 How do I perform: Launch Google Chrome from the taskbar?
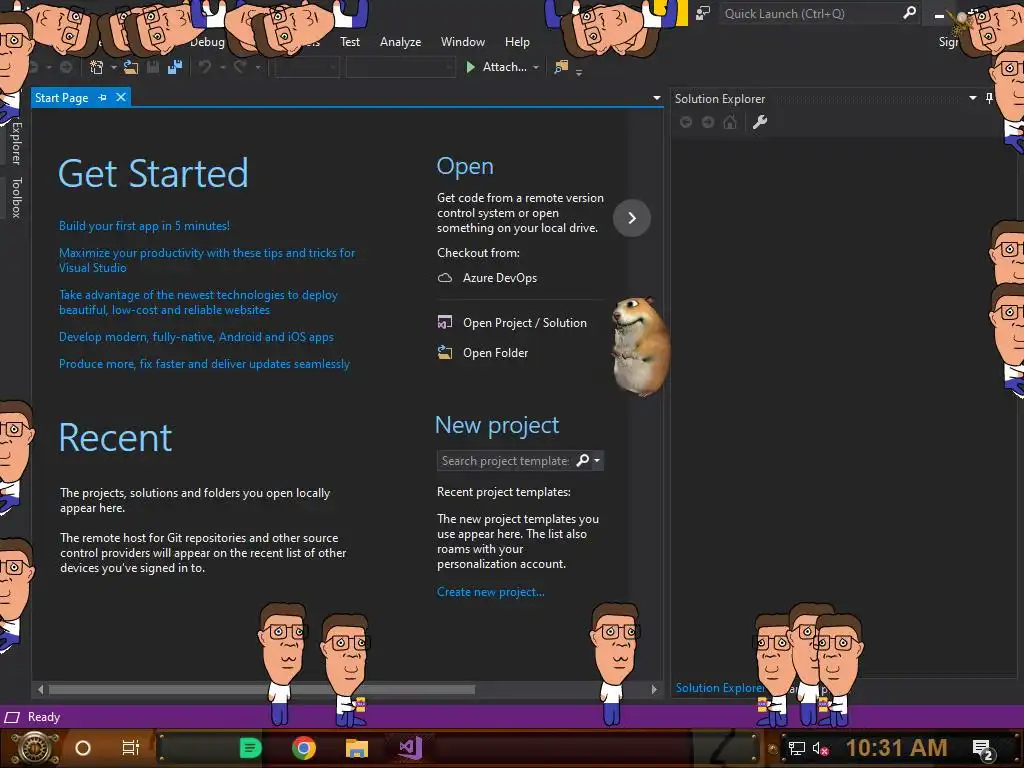click(304, 748)
